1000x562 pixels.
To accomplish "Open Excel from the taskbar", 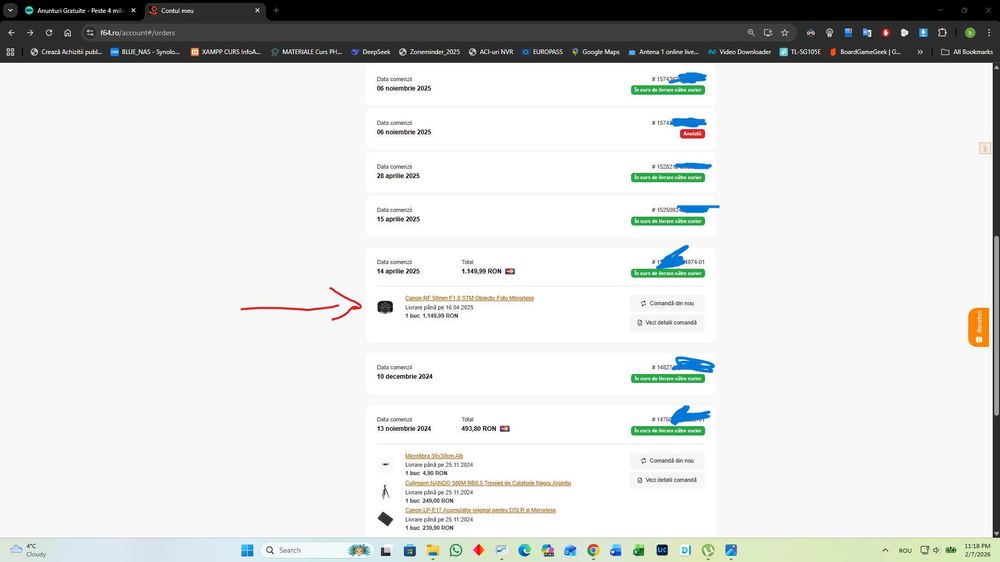I will (639, 550).
